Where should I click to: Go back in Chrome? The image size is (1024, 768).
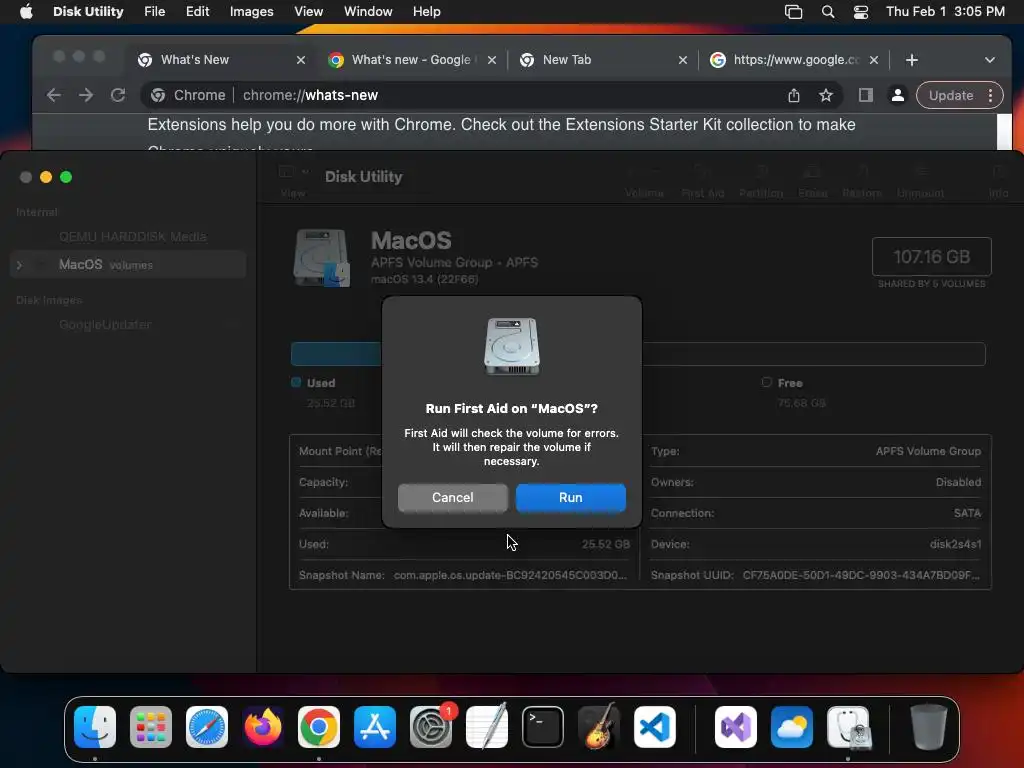pos(54,95)
